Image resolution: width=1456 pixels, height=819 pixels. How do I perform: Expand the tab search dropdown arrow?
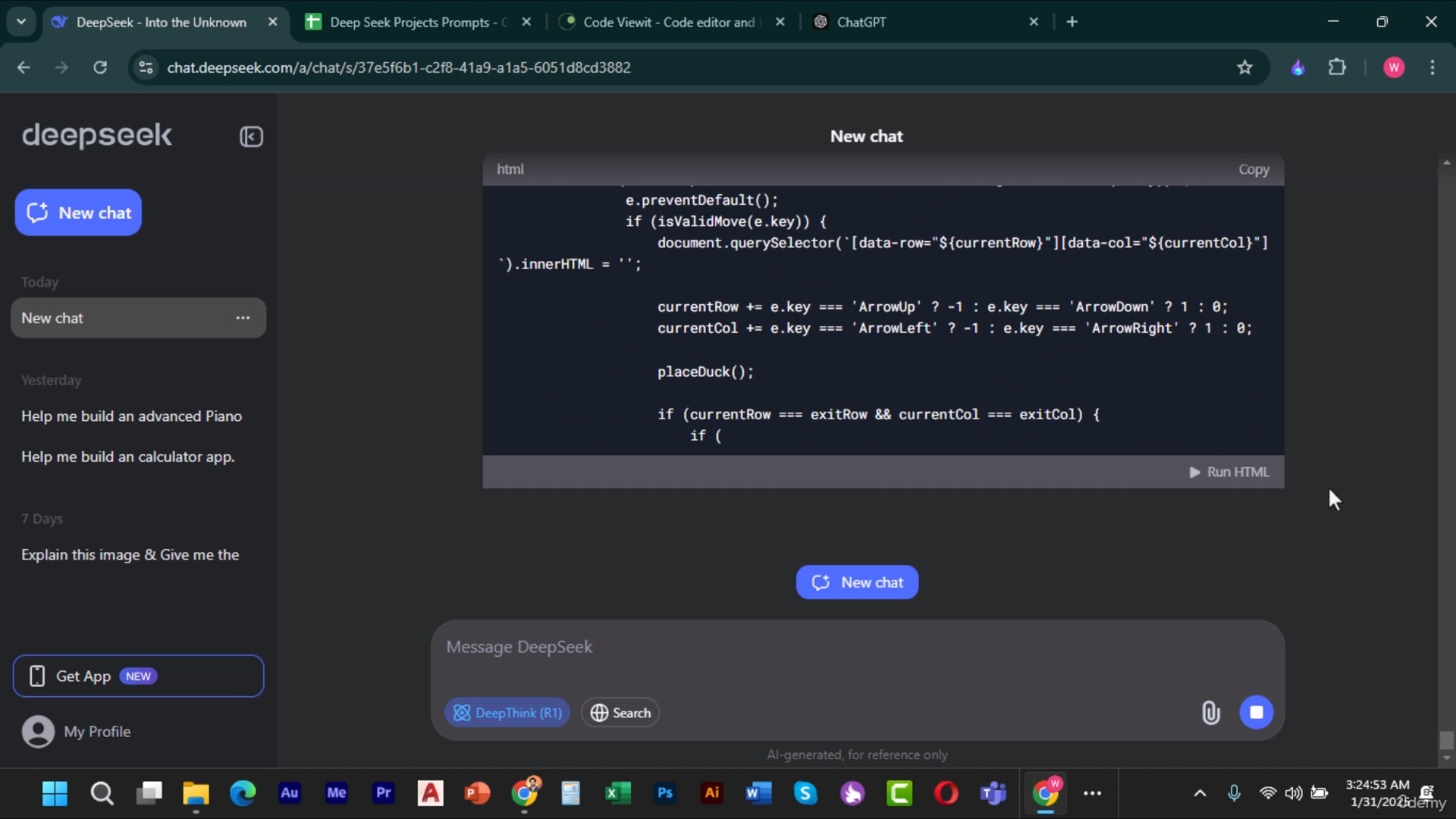click(21, 22)
